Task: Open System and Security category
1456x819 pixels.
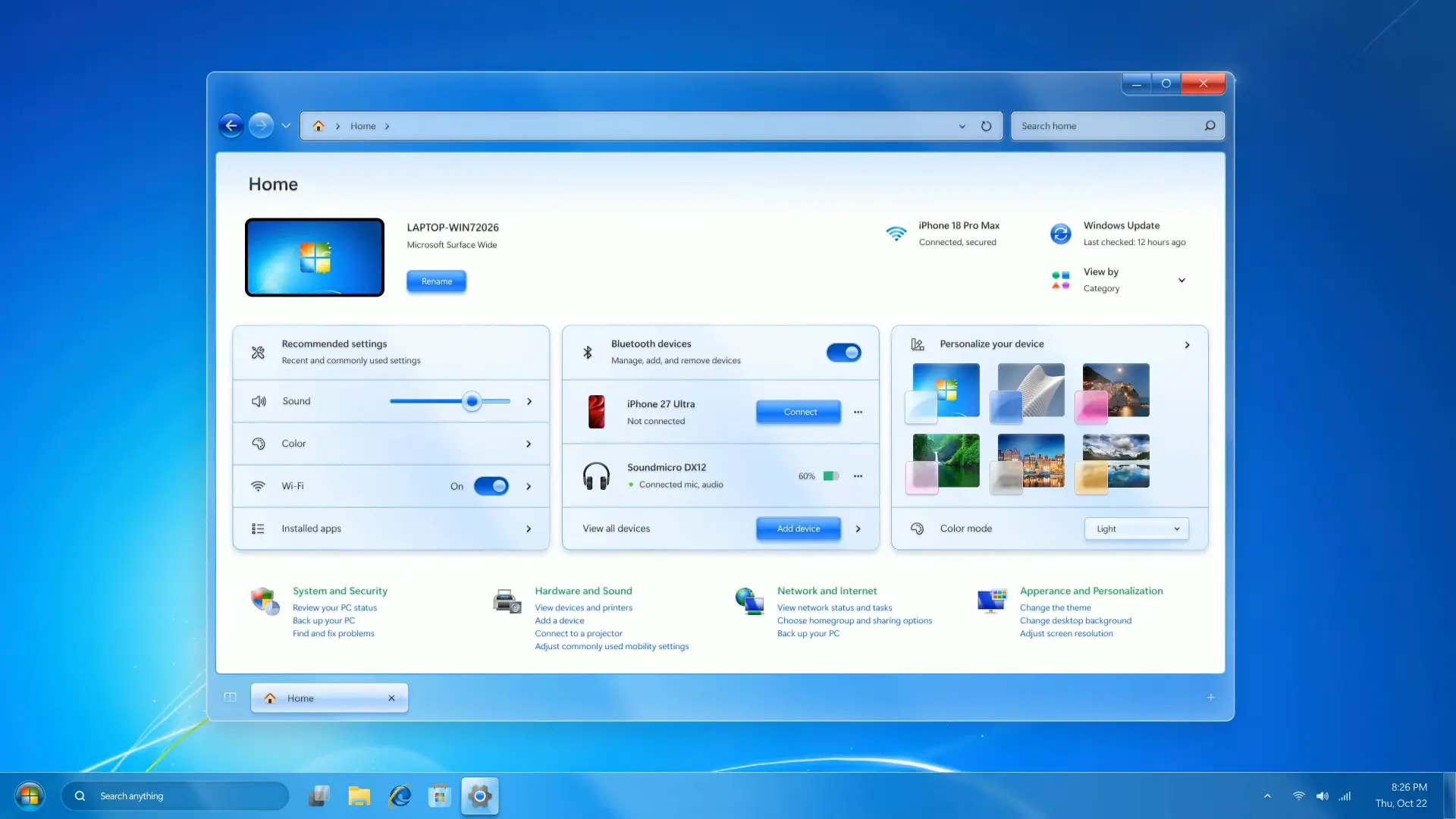Action: point(340,591)
